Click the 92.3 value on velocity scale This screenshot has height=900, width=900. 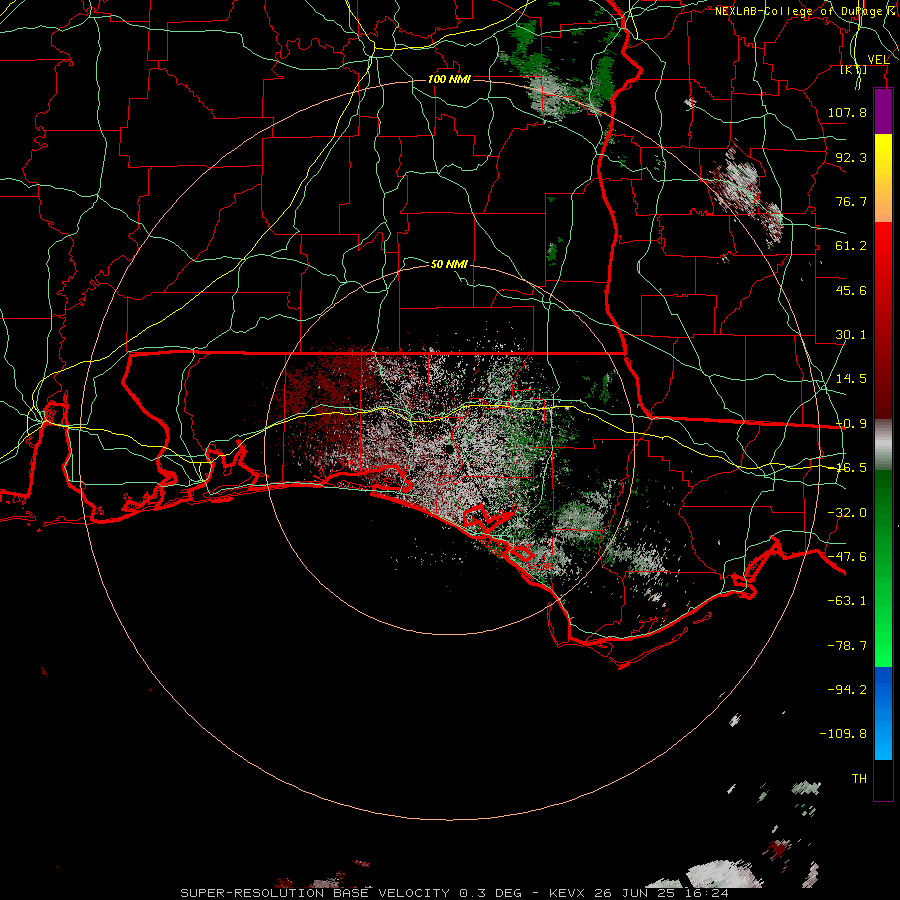pos(851,157)
